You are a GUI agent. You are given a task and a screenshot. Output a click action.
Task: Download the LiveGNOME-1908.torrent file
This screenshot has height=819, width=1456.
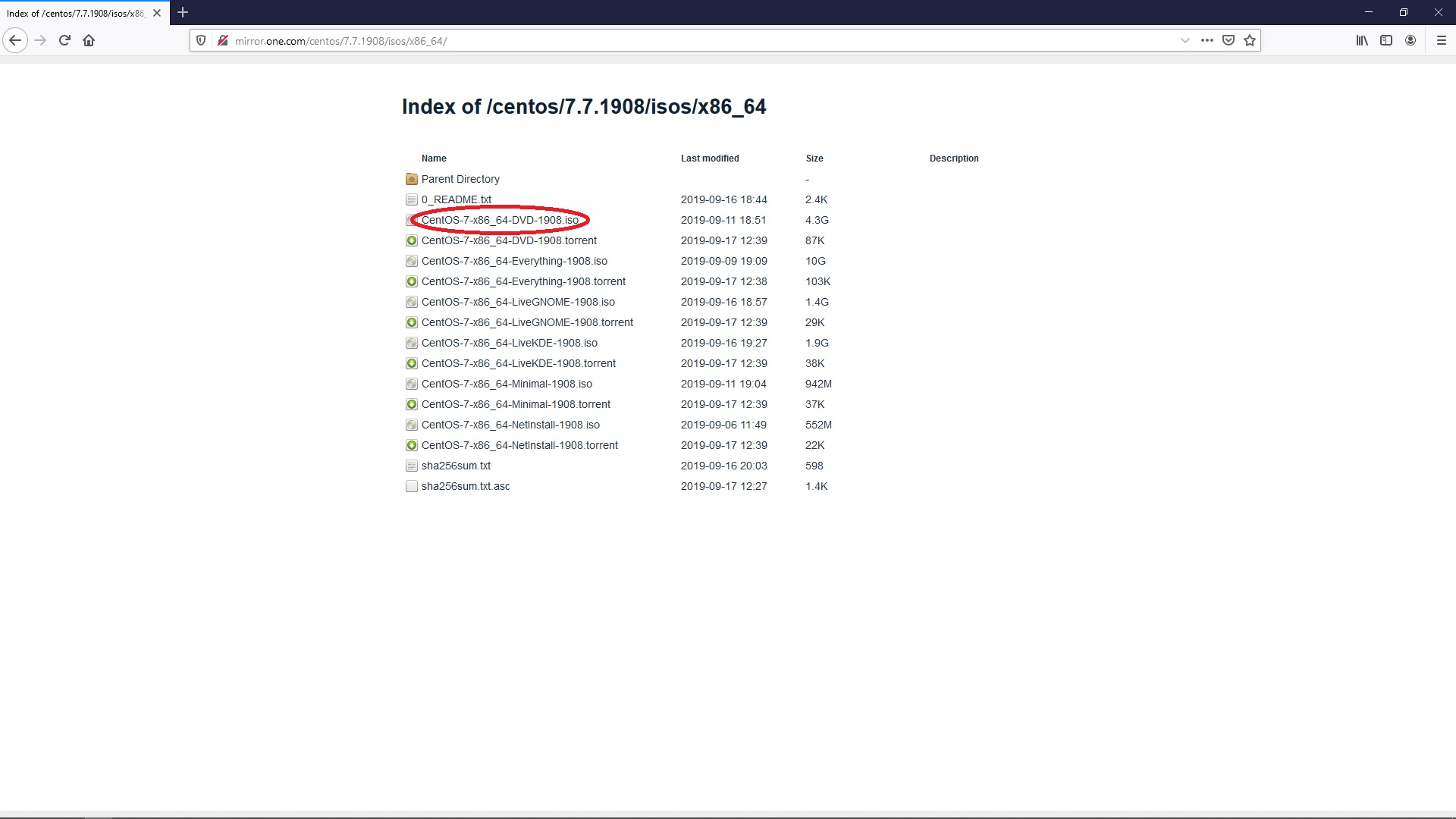tap(527, 322)
